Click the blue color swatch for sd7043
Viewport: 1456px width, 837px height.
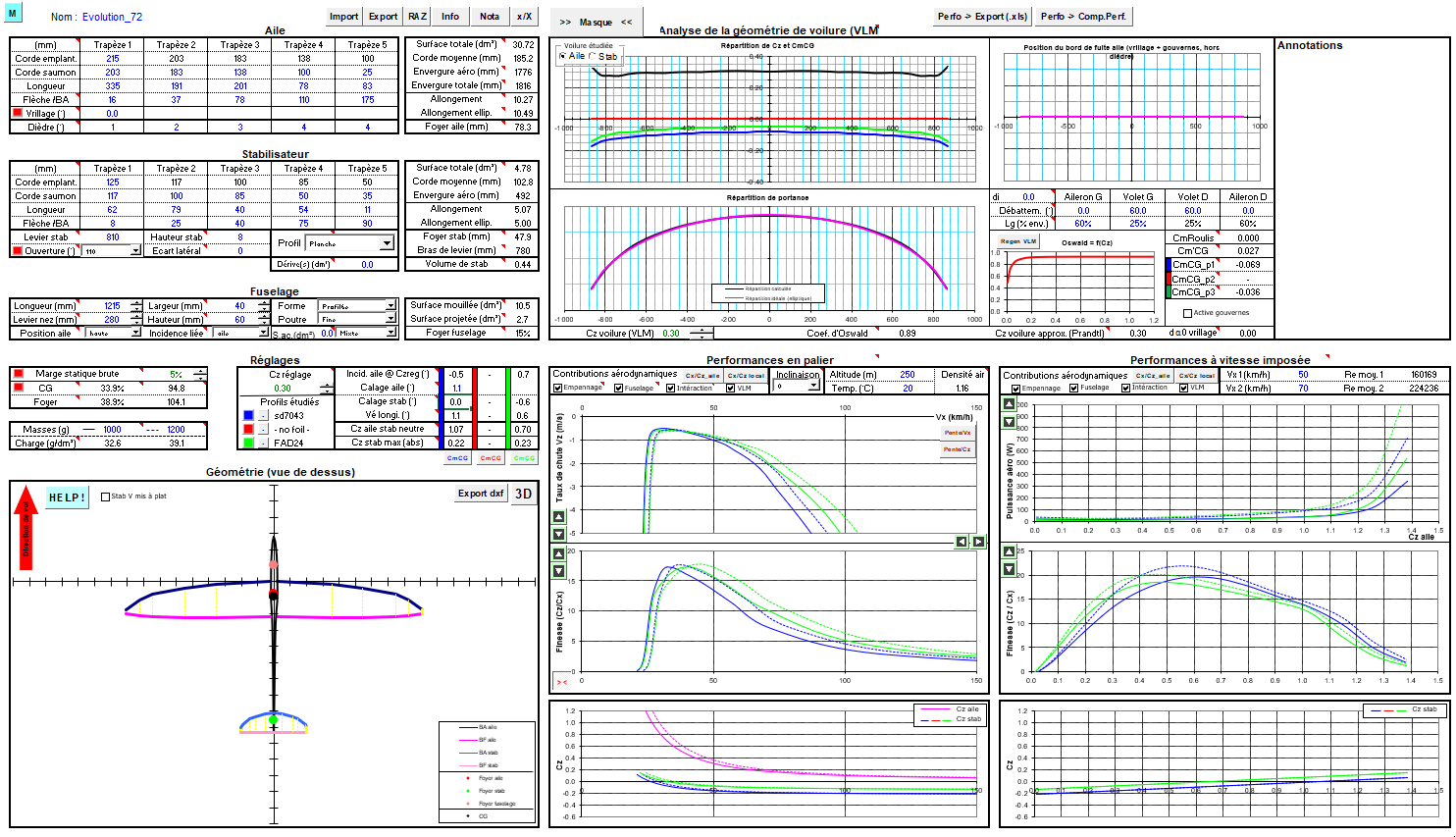[248, 415]
